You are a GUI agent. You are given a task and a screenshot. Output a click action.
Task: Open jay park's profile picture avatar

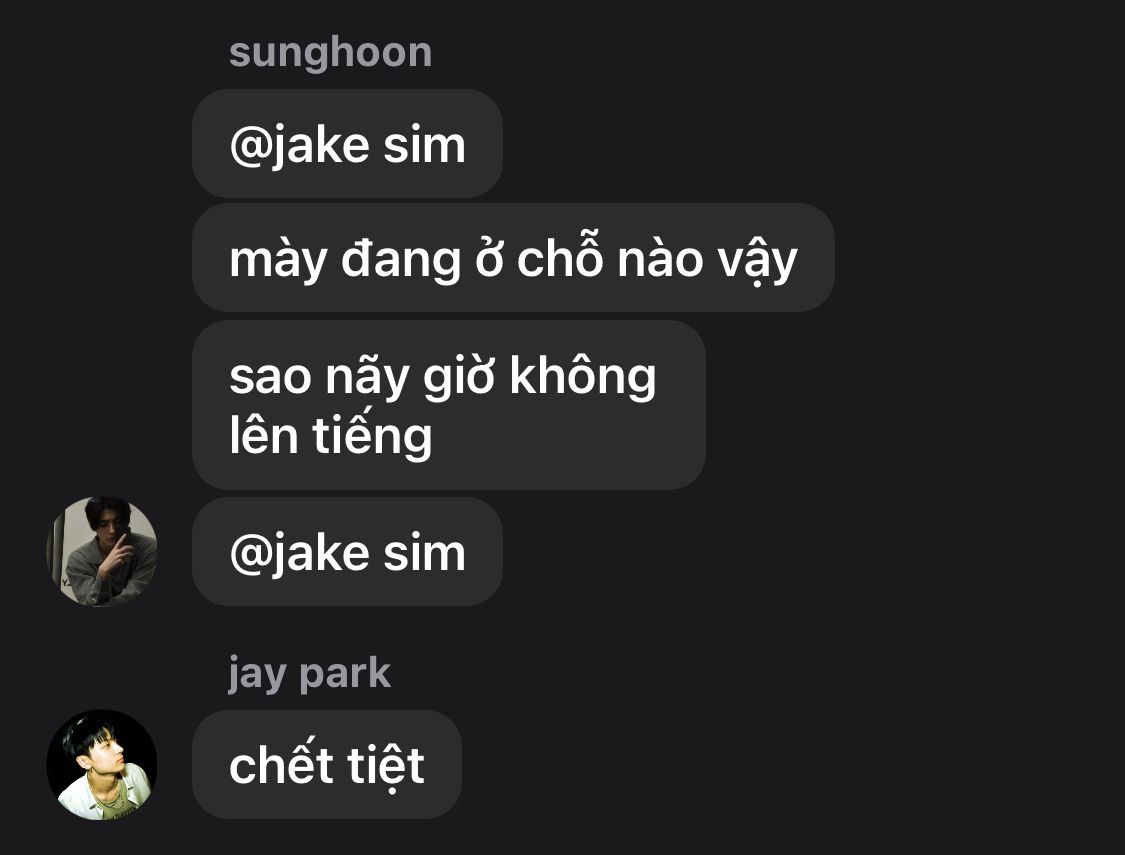tap(102, 765)
